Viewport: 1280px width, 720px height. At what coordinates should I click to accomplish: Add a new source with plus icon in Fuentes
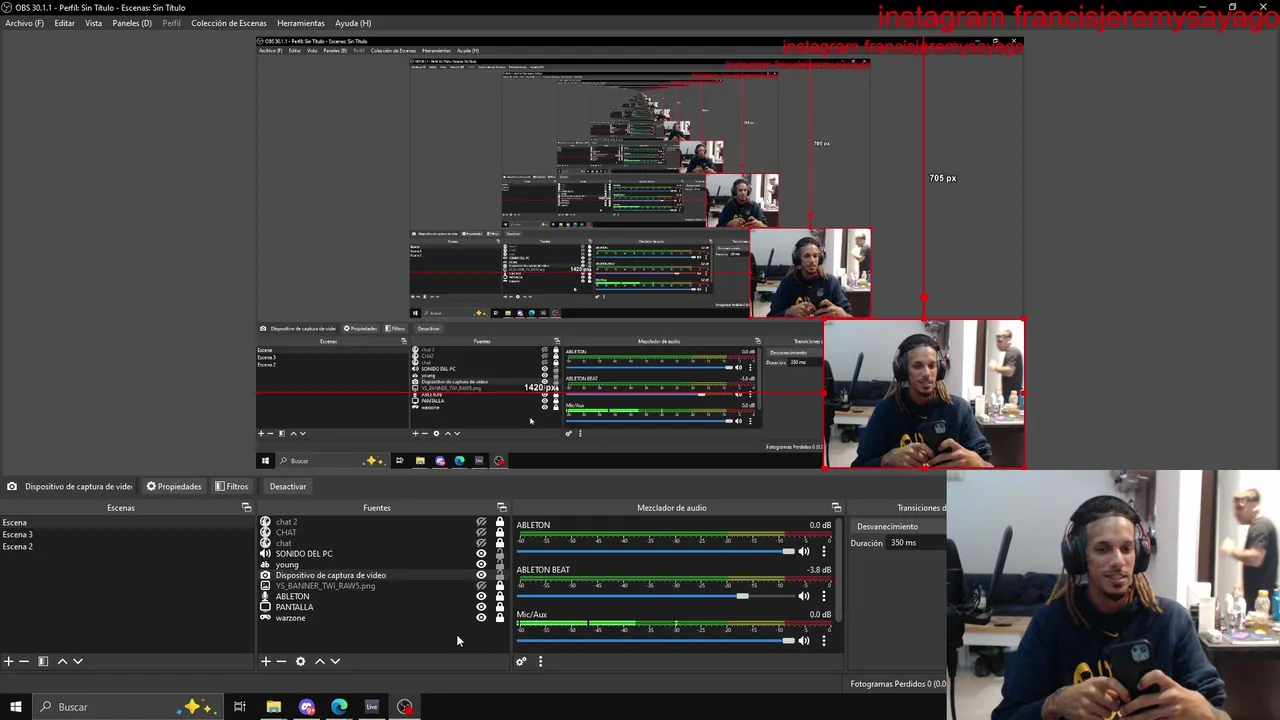coord(266,661)
